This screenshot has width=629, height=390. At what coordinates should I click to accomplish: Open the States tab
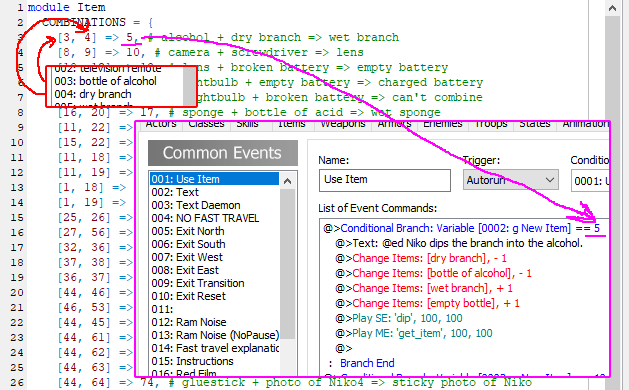click(535, 125)
